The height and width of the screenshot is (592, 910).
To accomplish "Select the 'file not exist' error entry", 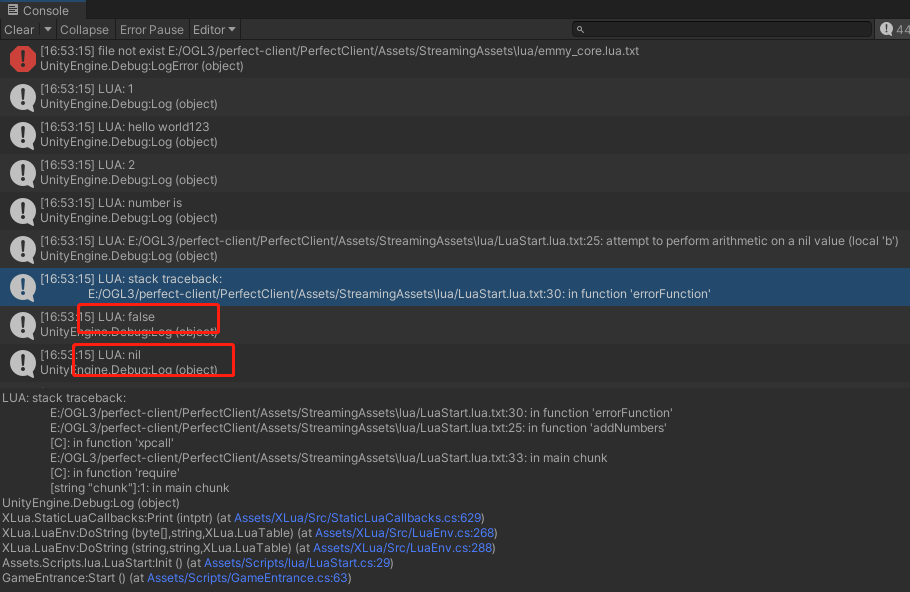I will [455, 59].
